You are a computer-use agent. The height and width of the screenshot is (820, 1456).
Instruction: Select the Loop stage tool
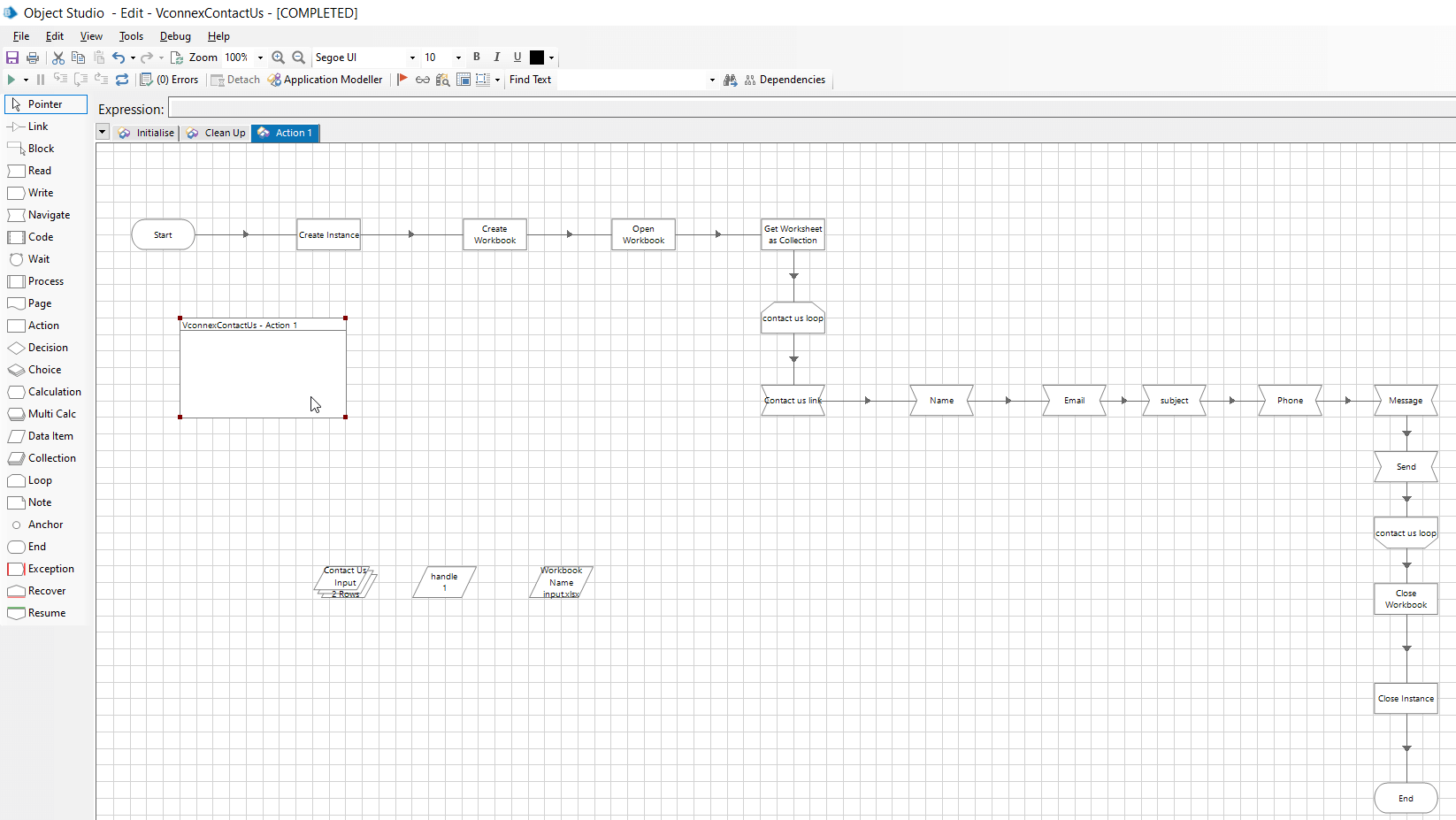[x=37, y=479]
